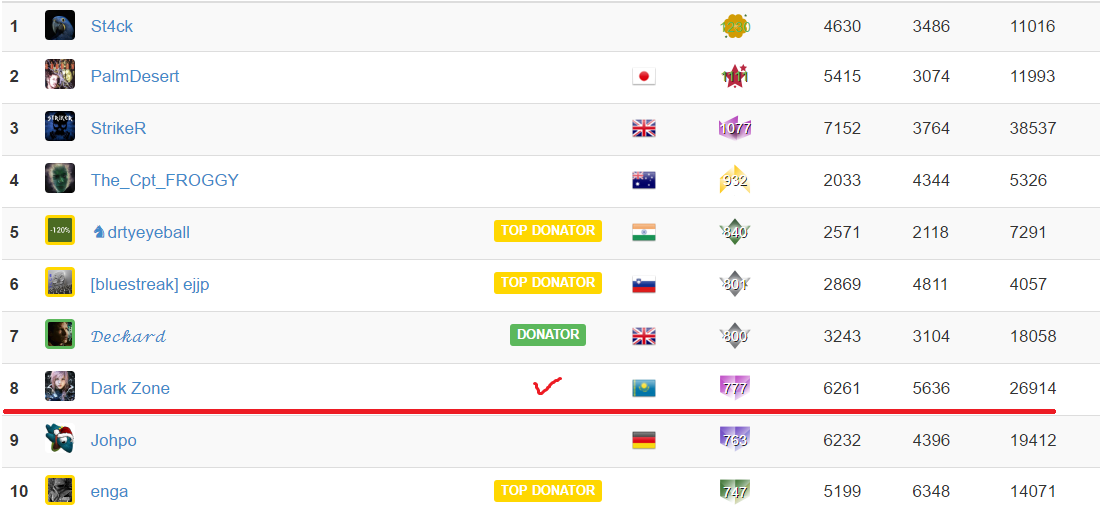
Task: Click the 932 gold star badge
Action: (735, 180)
